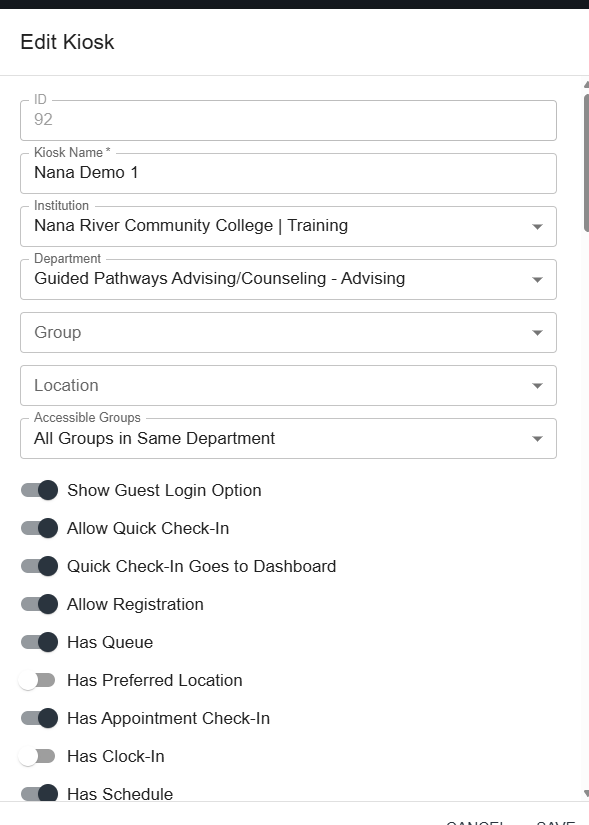Click the Kiosk Name input field

tap(288, 173)
